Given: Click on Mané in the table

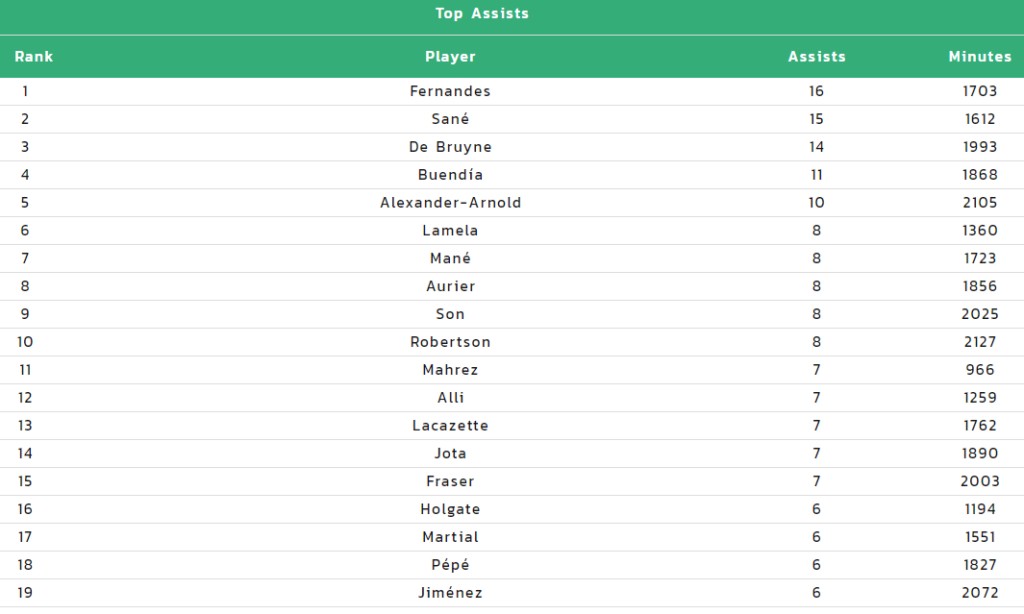Looking at the screenshot, I should [x=450, y=259].
